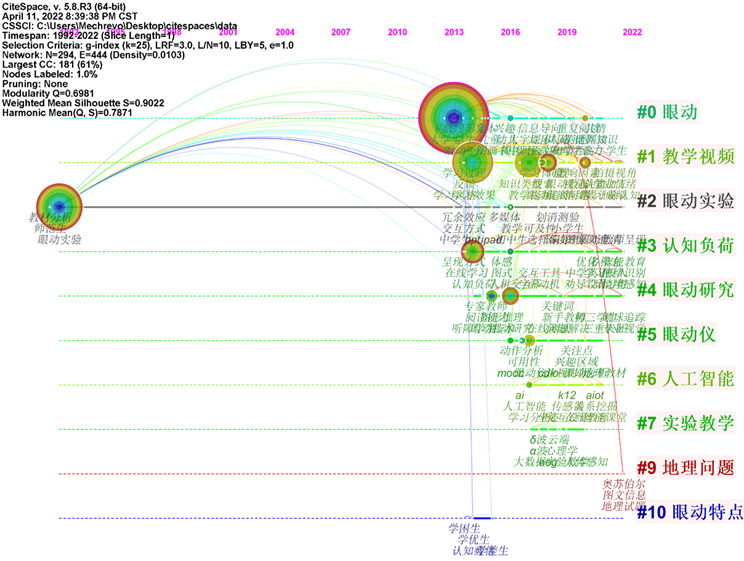The width and height of the screenshot is (744, 561).
Task: Click the teal node on cluster #0 line
Action: [510, 118]
